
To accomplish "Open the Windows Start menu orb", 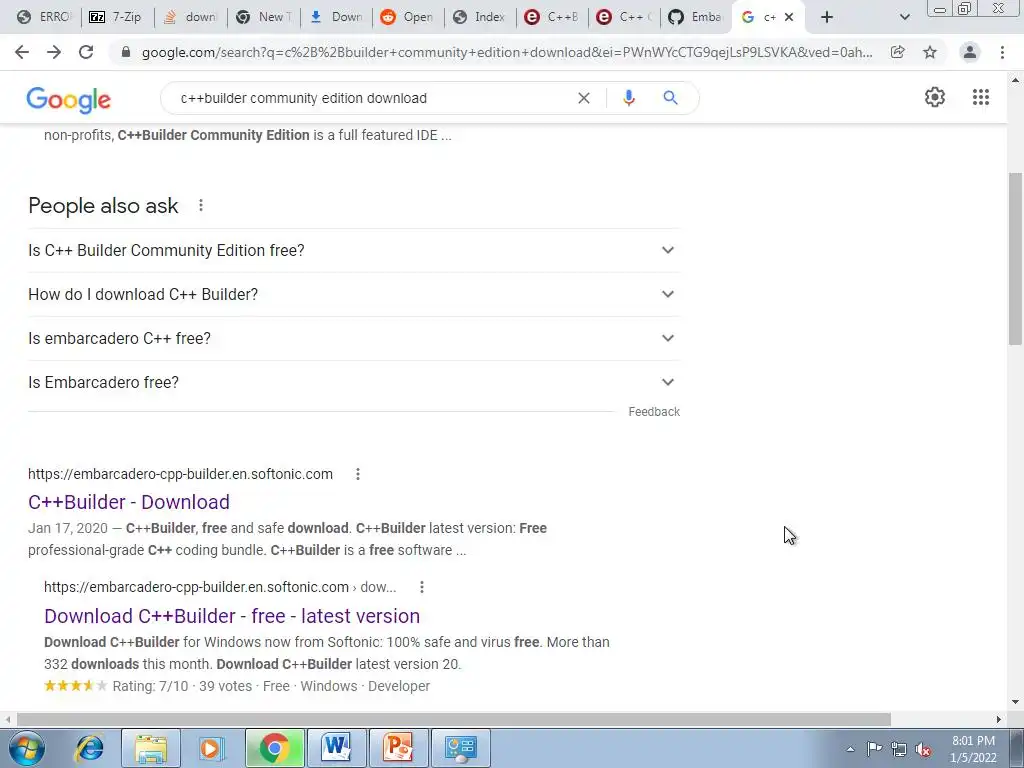I will click(x=26, y=748).
